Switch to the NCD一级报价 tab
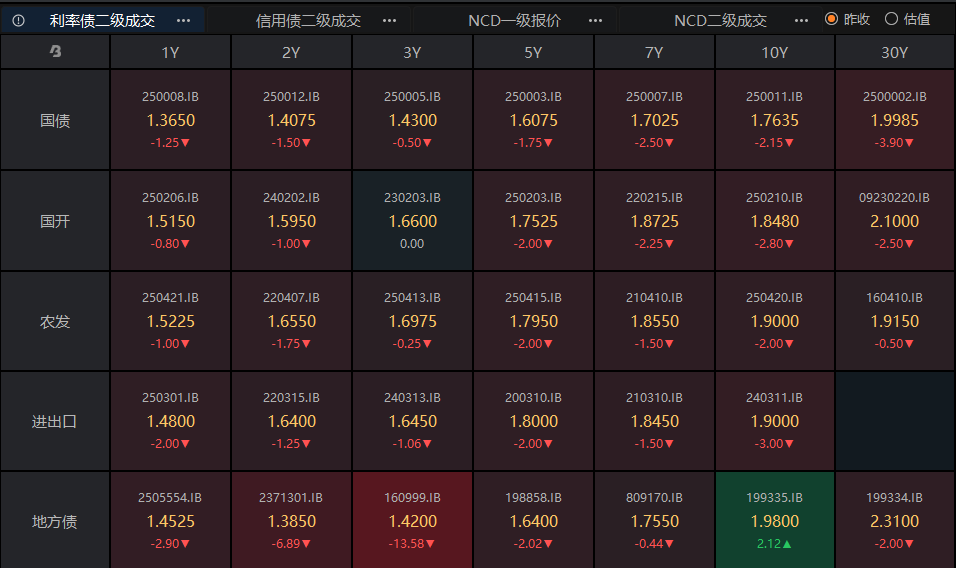This screenshot has height=568, width=956. click(x=515, y=20)
